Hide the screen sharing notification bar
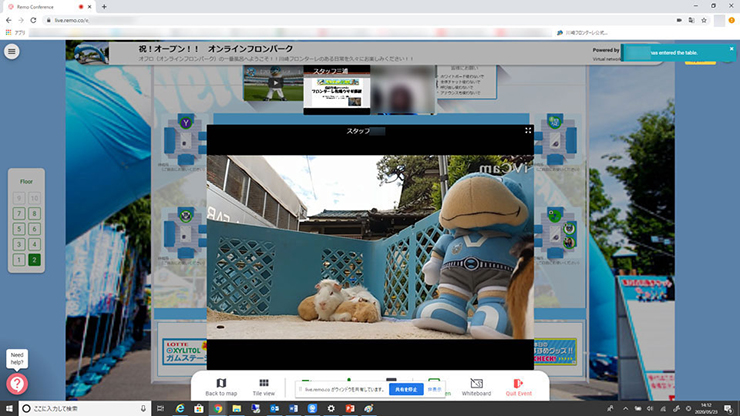 (x=435, y=390)
